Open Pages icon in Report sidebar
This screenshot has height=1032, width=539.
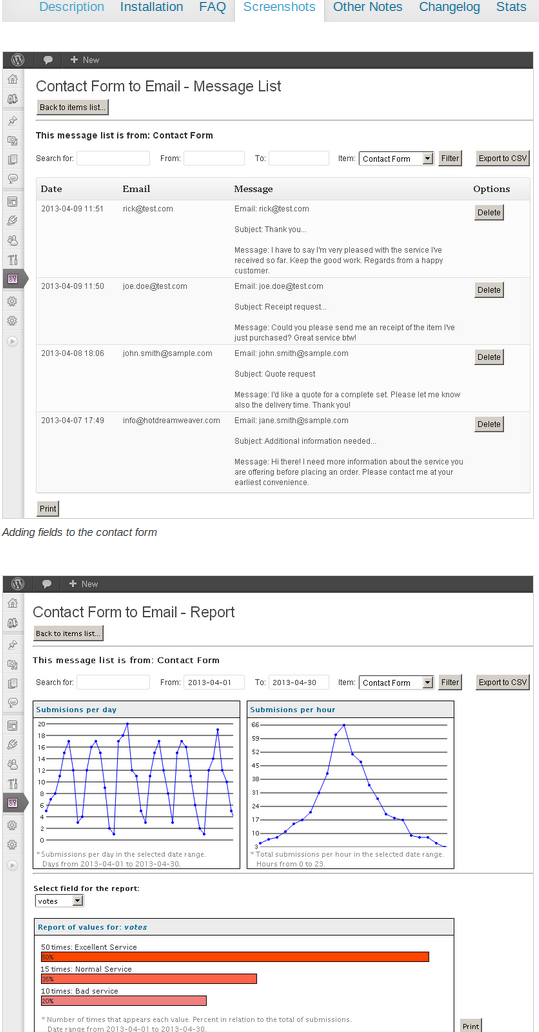coord(13,683)
